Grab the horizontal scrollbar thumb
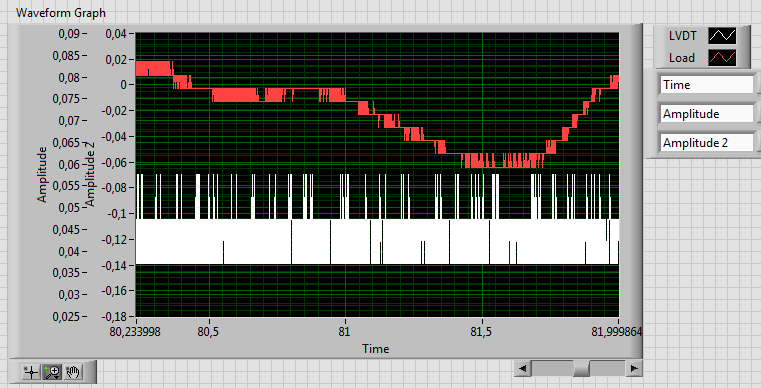This screenshot has width=761, height=388. coord(581,369)
